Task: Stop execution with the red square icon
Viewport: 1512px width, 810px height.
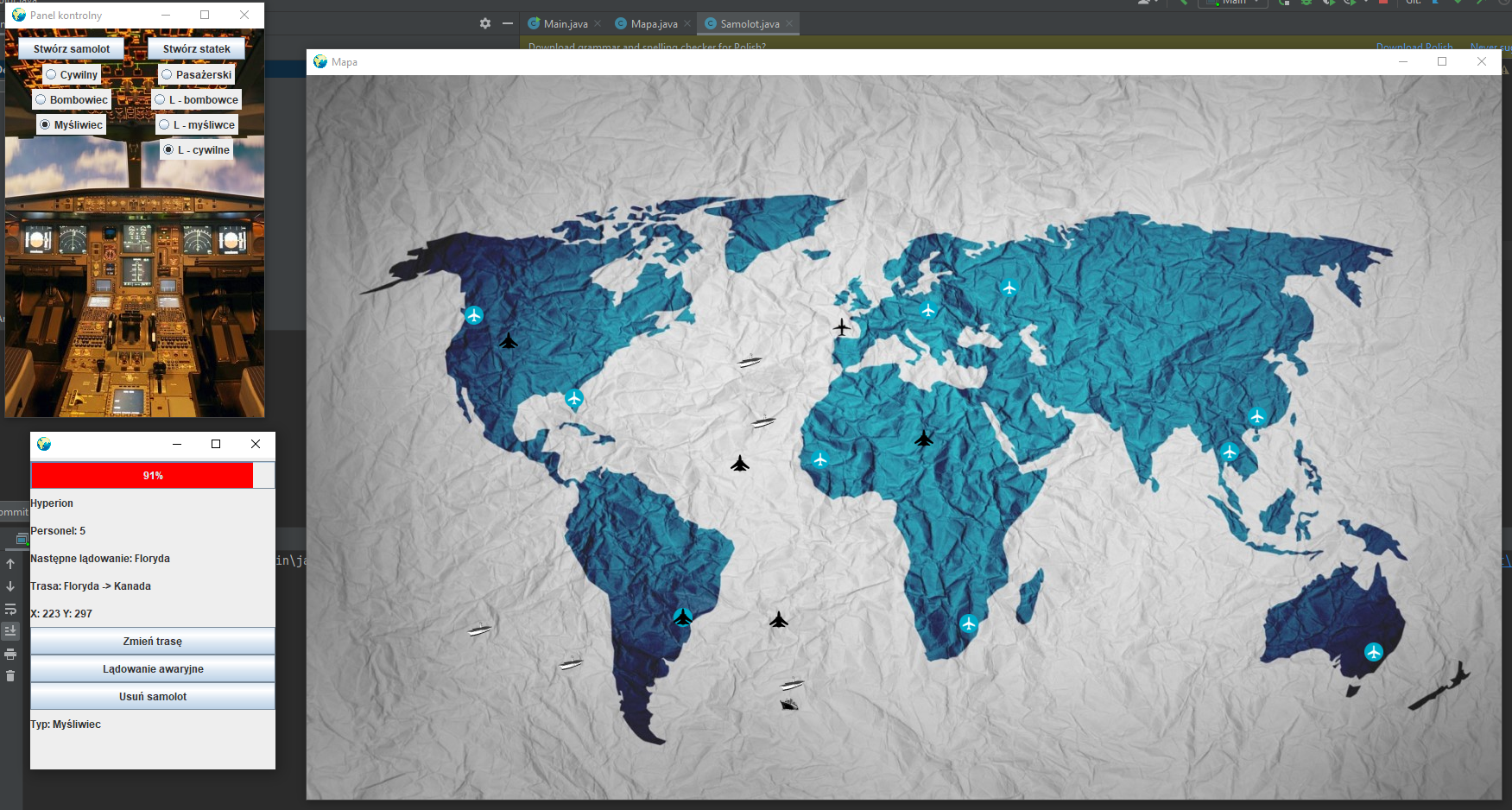Action: 1382,3
